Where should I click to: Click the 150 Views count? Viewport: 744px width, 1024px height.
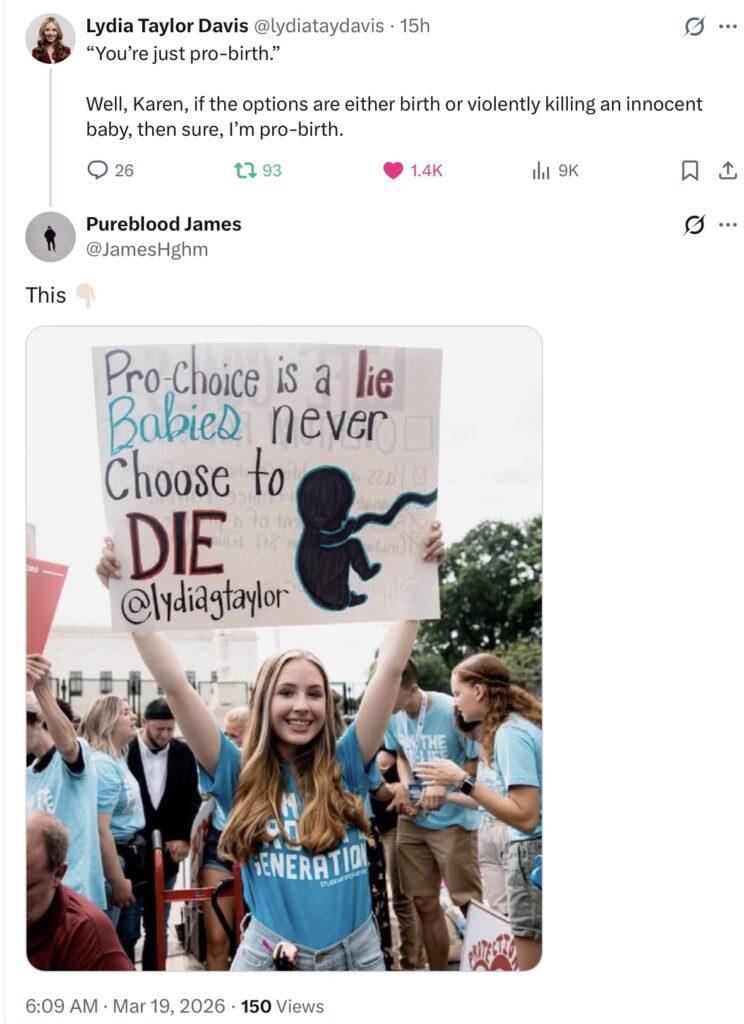pos(283,1005)
